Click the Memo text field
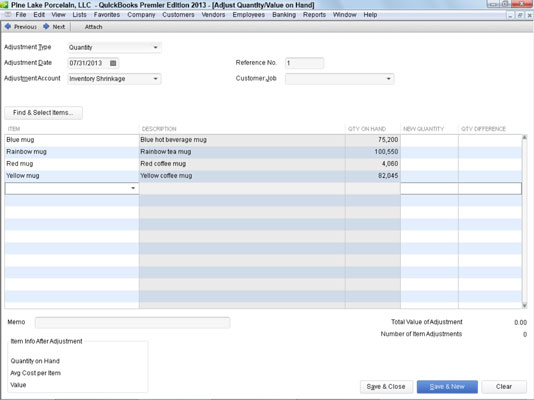 coord(132,322)
